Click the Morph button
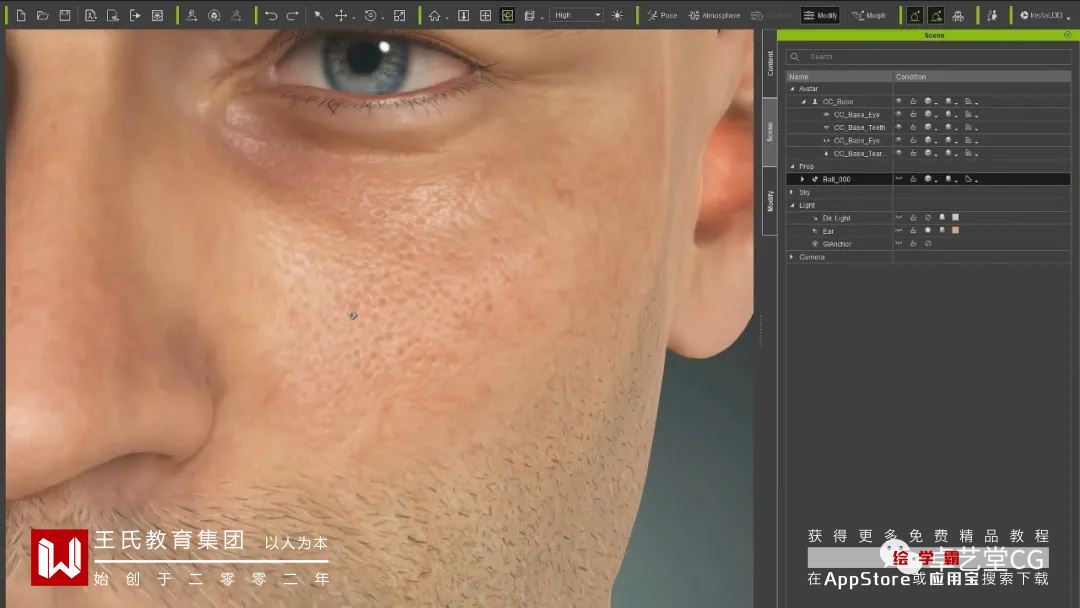Viewport: 1080px width, 608px height. pyautogui.click(x=869, y=15)
